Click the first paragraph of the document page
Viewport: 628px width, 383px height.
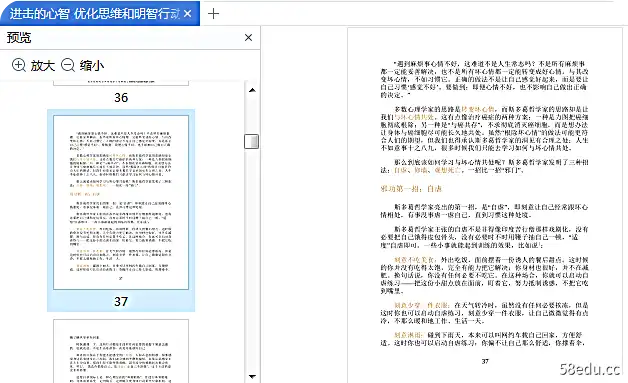pos(484,79)
